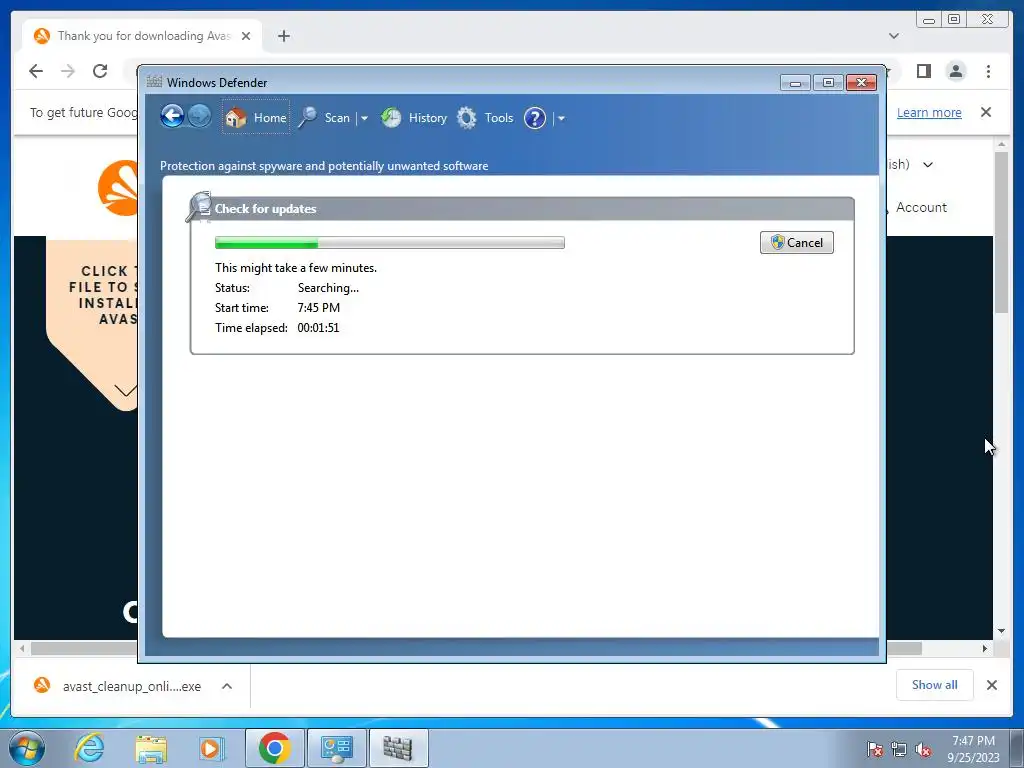The image size is (1024, 768).
Task: Click the update progress bar
Action: (390, 243)
